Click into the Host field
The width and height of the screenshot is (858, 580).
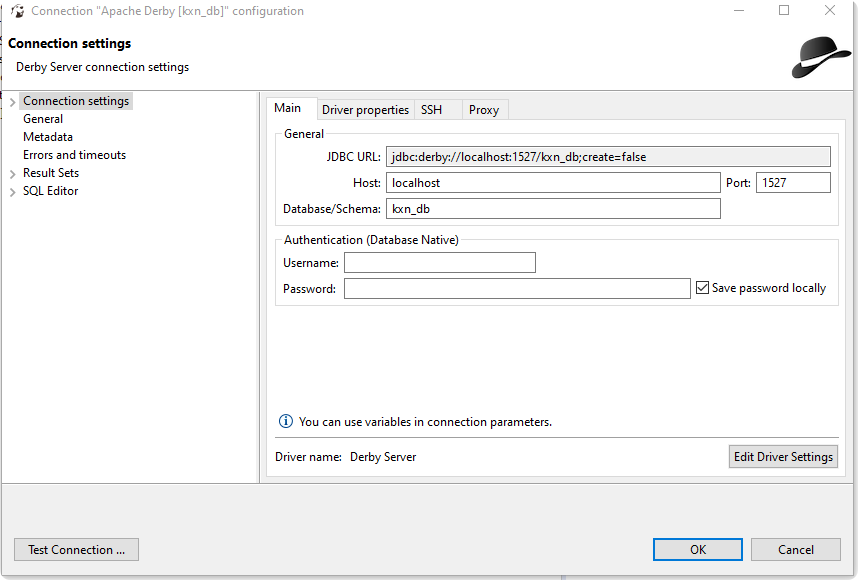(553, 183)
